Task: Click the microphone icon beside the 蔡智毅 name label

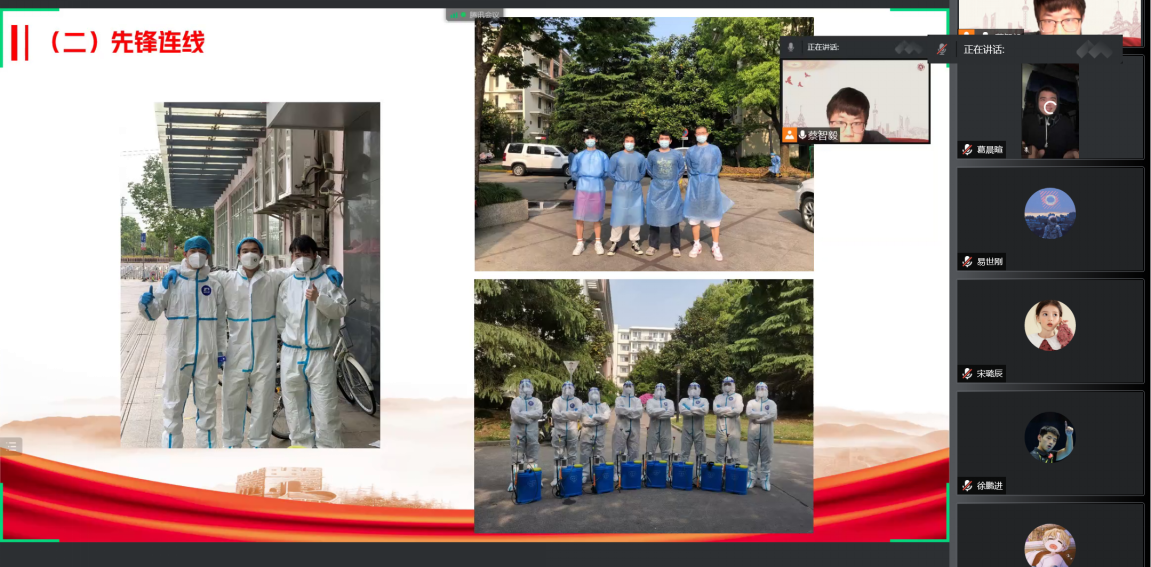Action: point(802,134)
